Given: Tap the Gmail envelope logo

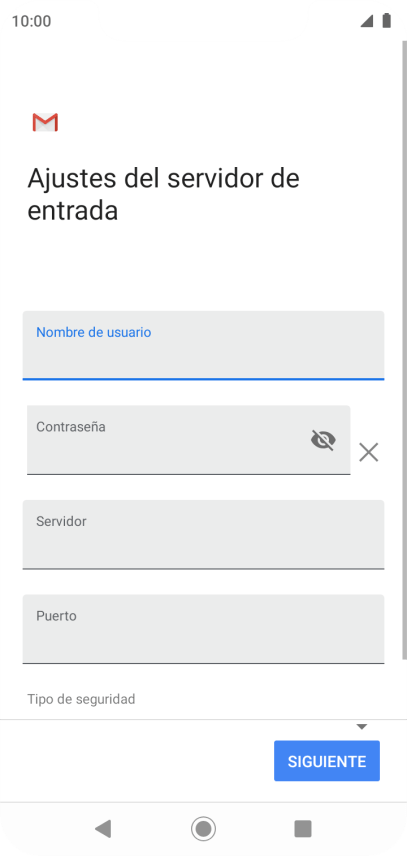Looking at the screenshot, I should click(x=45, y=122).
